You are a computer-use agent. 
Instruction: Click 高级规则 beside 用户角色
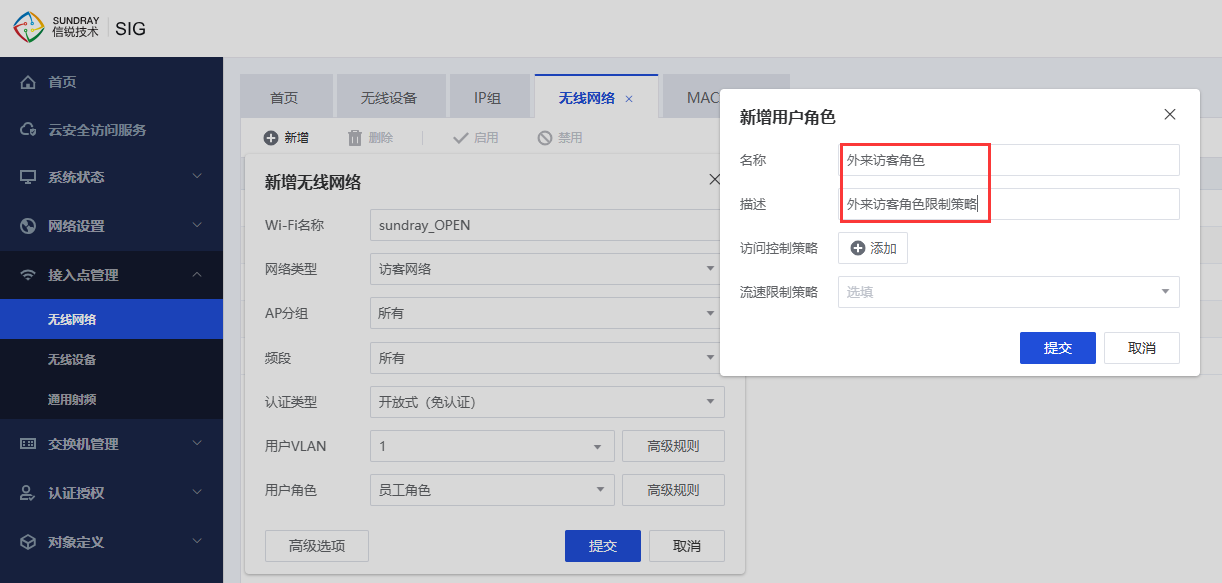[673, 490]
